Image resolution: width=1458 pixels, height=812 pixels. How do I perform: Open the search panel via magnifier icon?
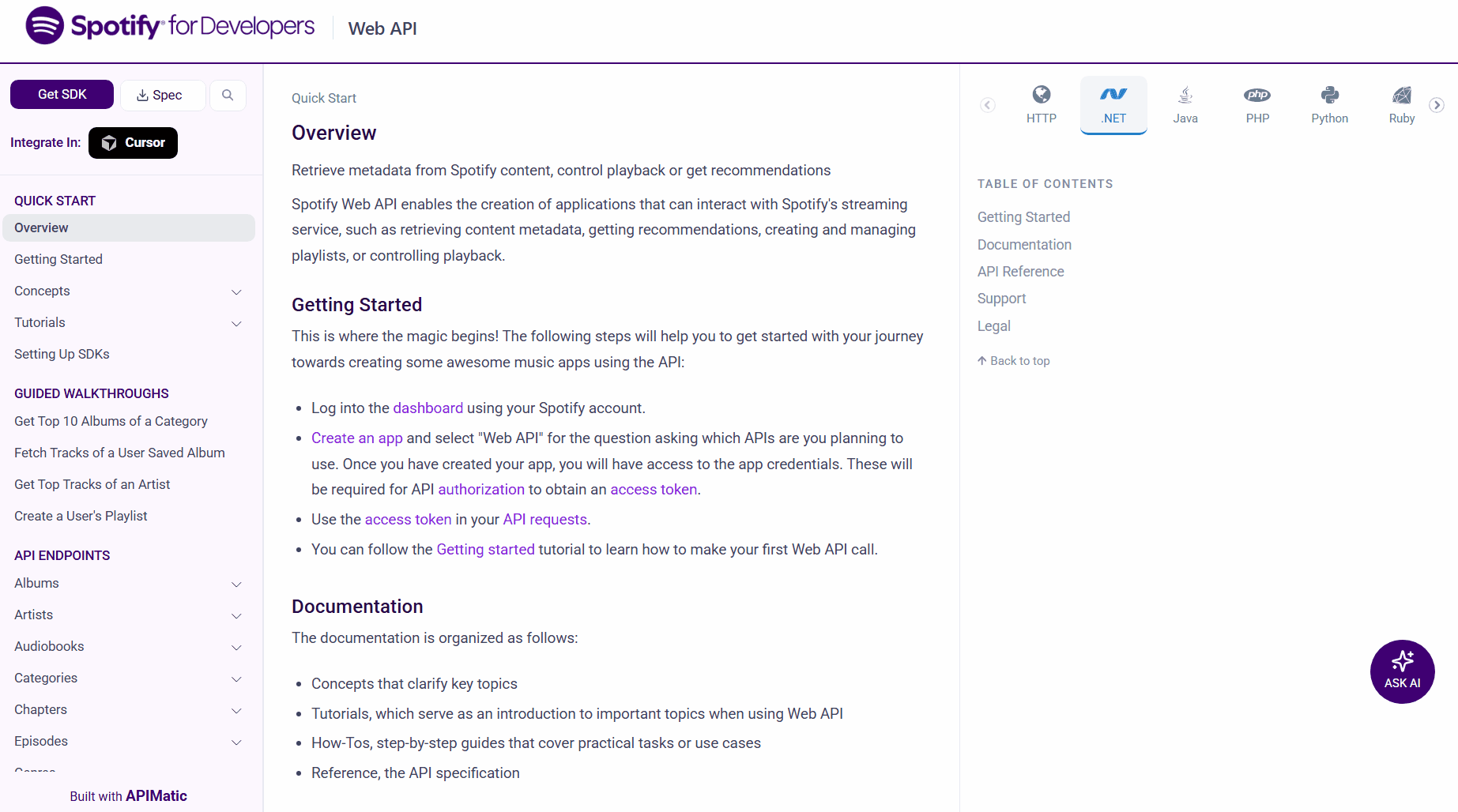click(x=228, y=95)
